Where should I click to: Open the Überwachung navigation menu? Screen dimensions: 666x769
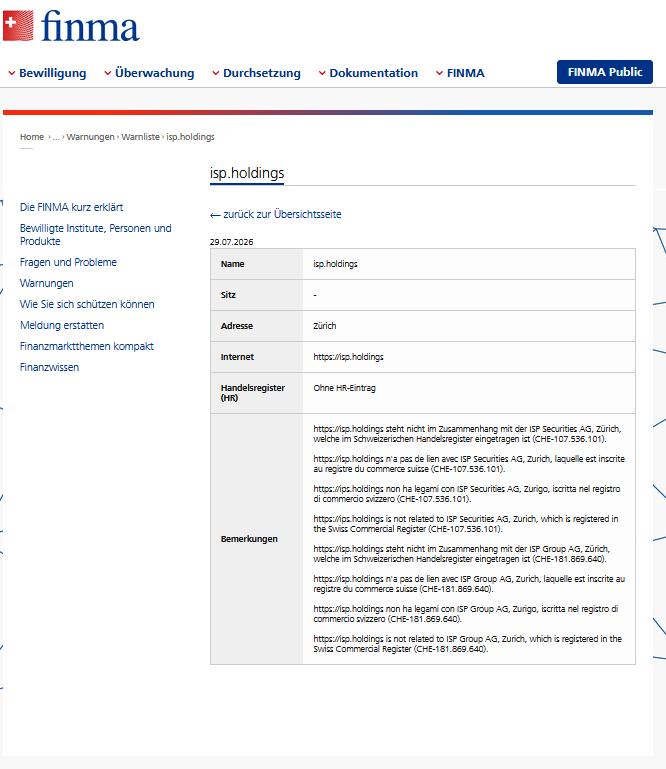[x=154, y=73]
